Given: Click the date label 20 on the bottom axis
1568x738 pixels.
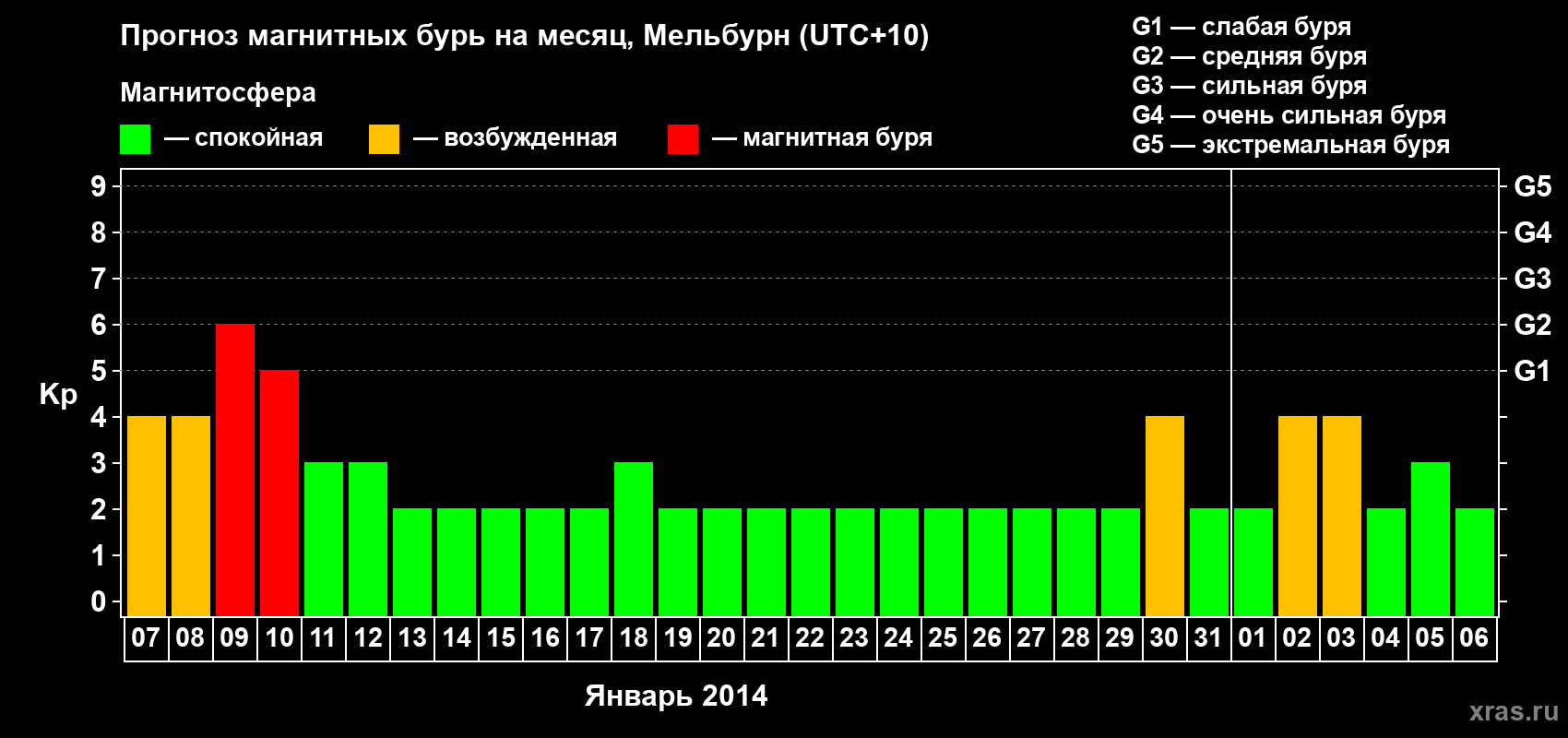Looking at the screenshot, I should [721, 637].
